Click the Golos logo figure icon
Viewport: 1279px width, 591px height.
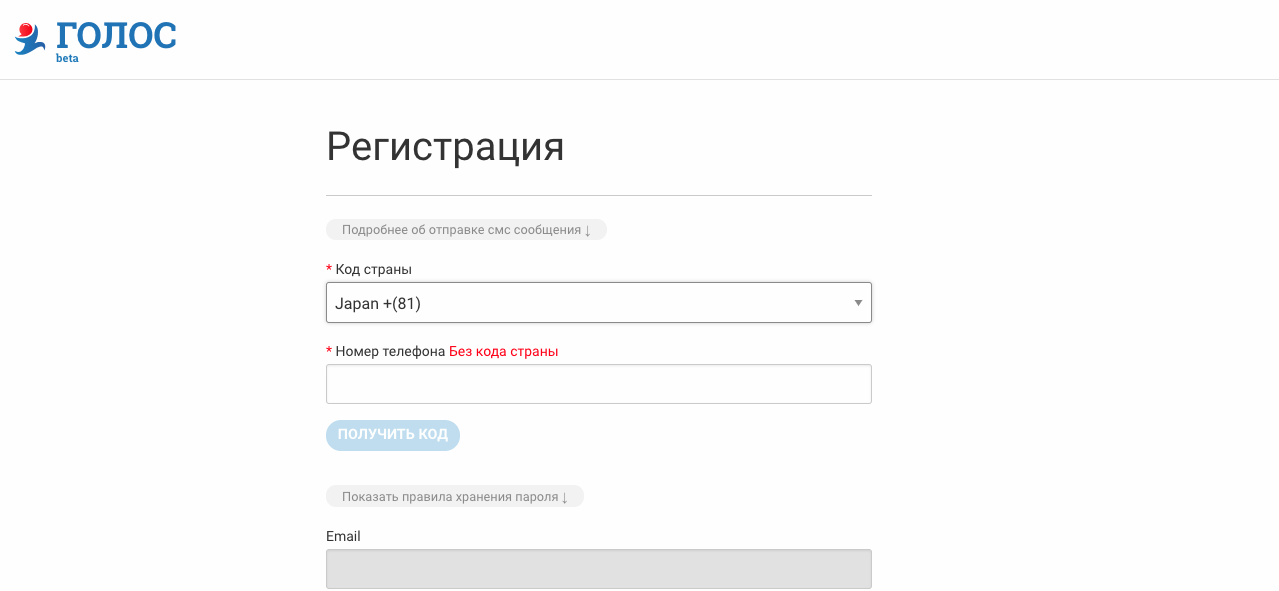30,38
